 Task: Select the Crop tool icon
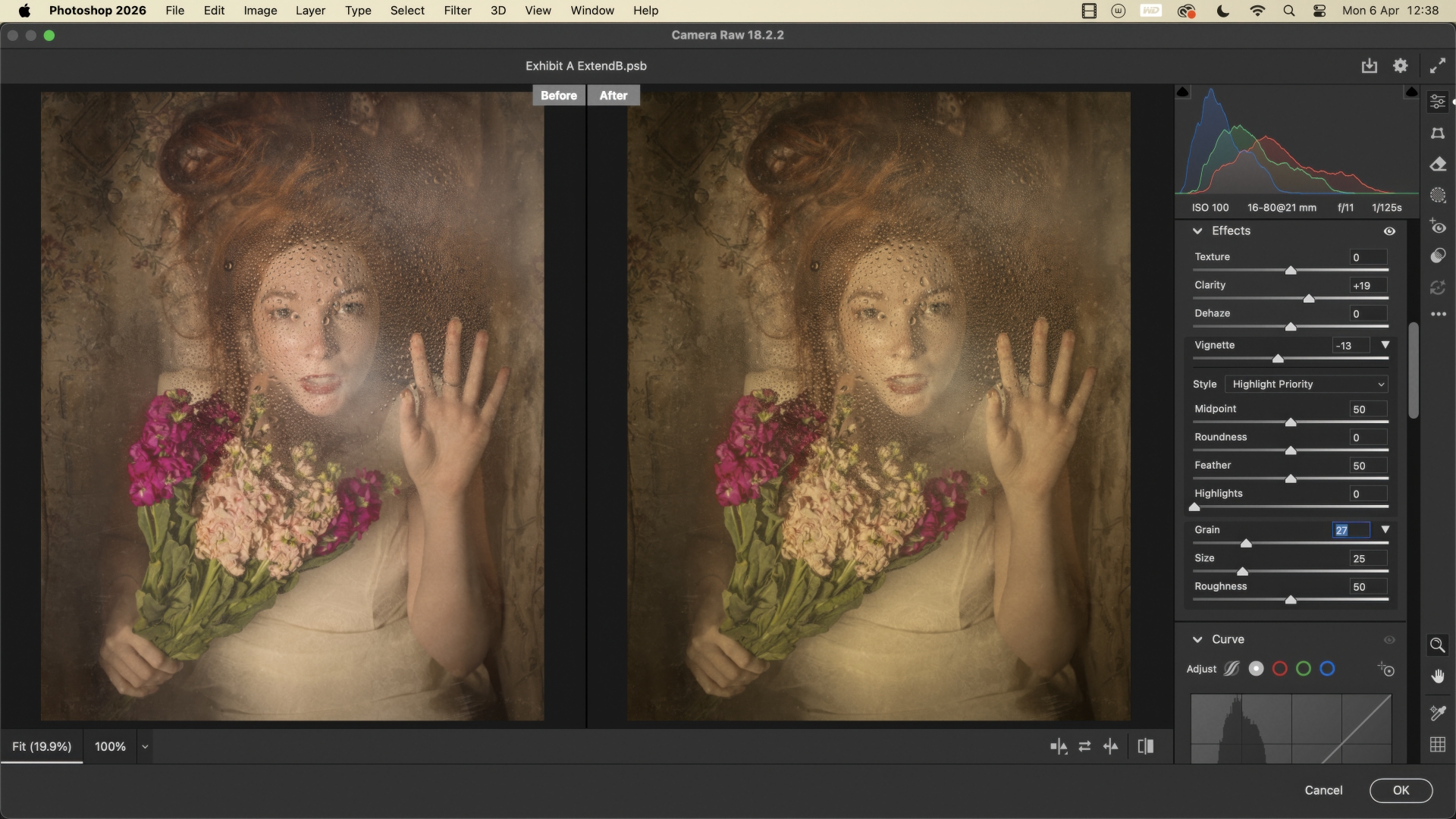click(1438, 133)
